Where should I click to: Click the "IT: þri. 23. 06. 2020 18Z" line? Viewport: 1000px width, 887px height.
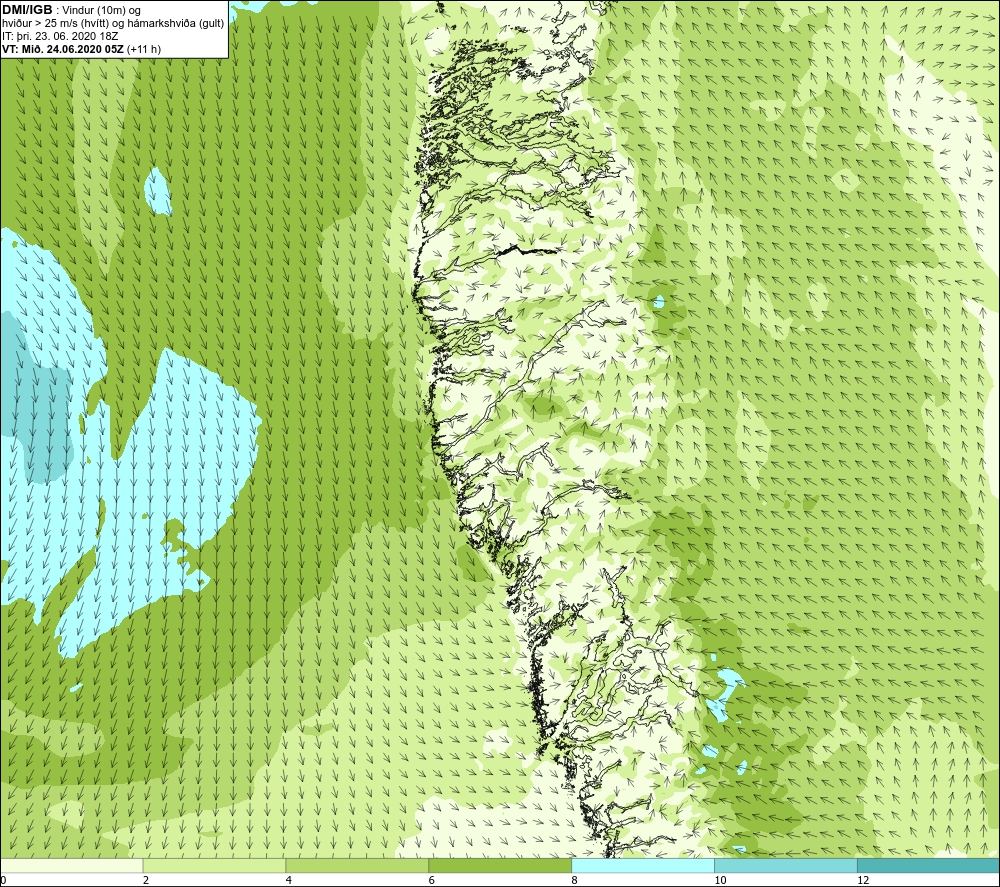(60, 36)
